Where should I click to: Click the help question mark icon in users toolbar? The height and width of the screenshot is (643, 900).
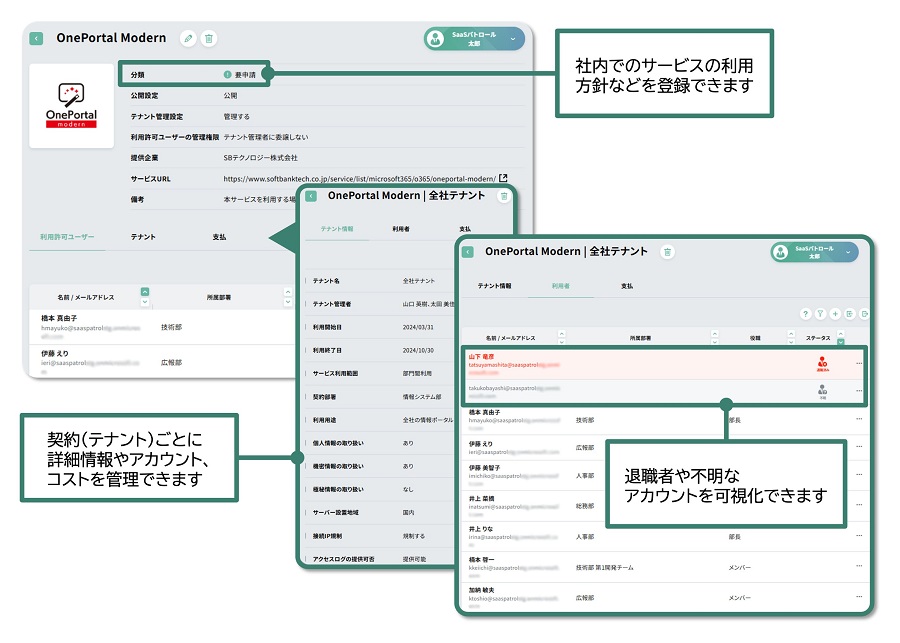[x=805, y=313]
